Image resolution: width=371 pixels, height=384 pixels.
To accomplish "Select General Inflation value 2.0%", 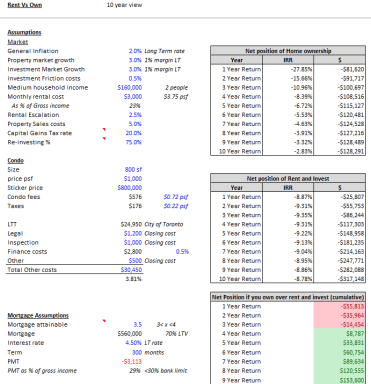I will point(135,51).
